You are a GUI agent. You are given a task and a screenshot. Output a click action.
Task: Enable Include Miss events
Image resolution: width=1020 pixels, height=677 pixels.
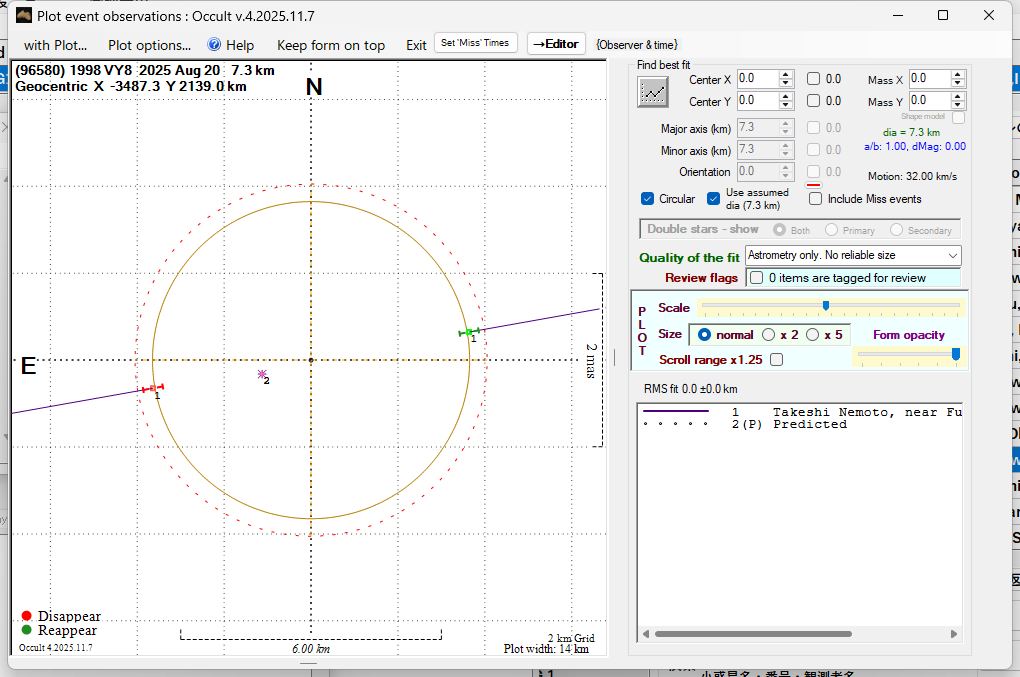click(x=816, y=198)
